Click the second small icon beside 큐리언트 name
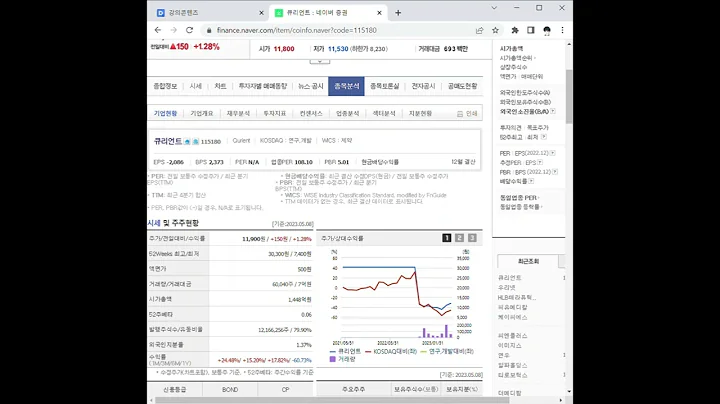This screenshot has height=404, width=720. pos(196,141)
